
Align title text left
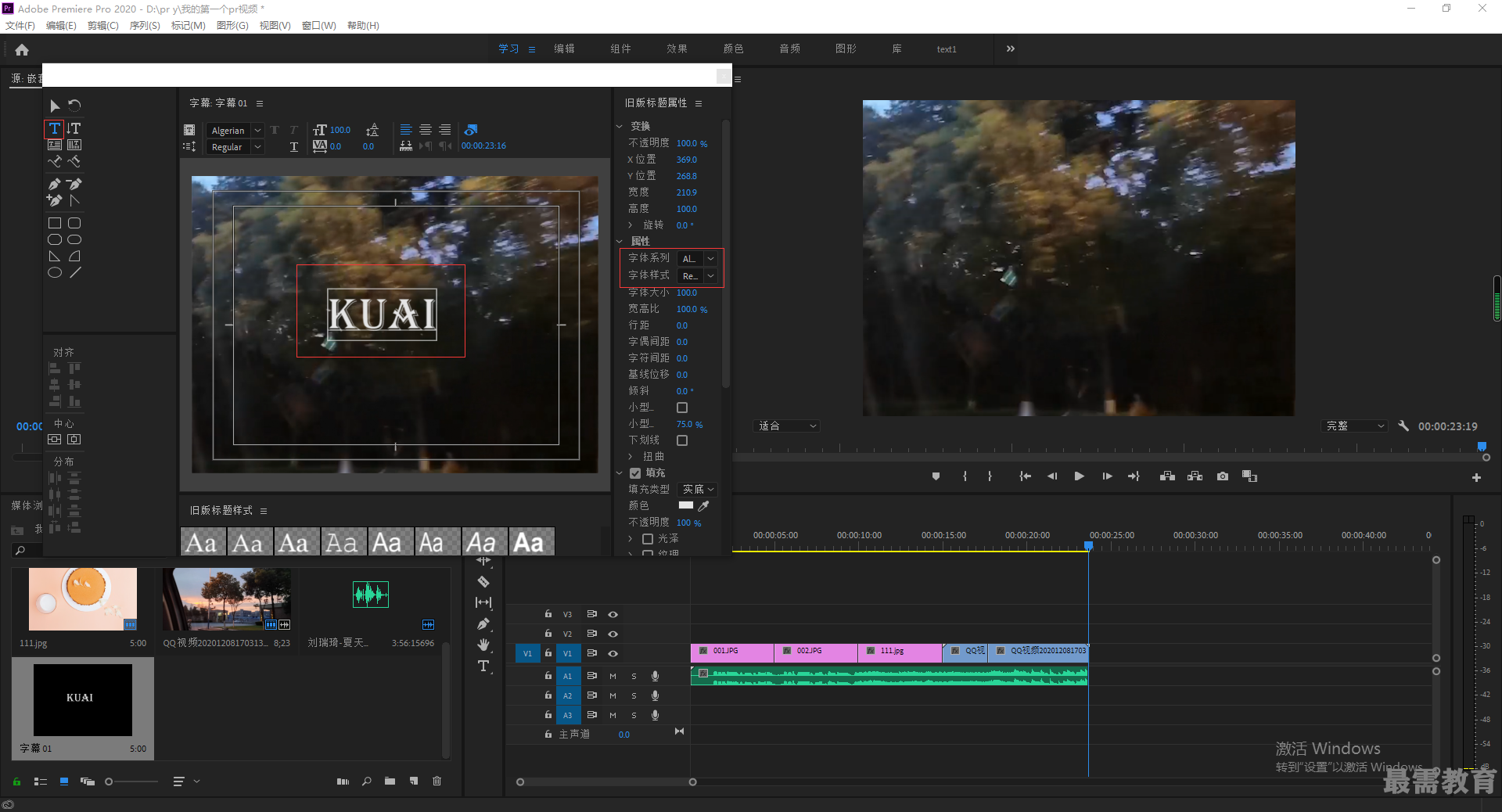point(406,130)
